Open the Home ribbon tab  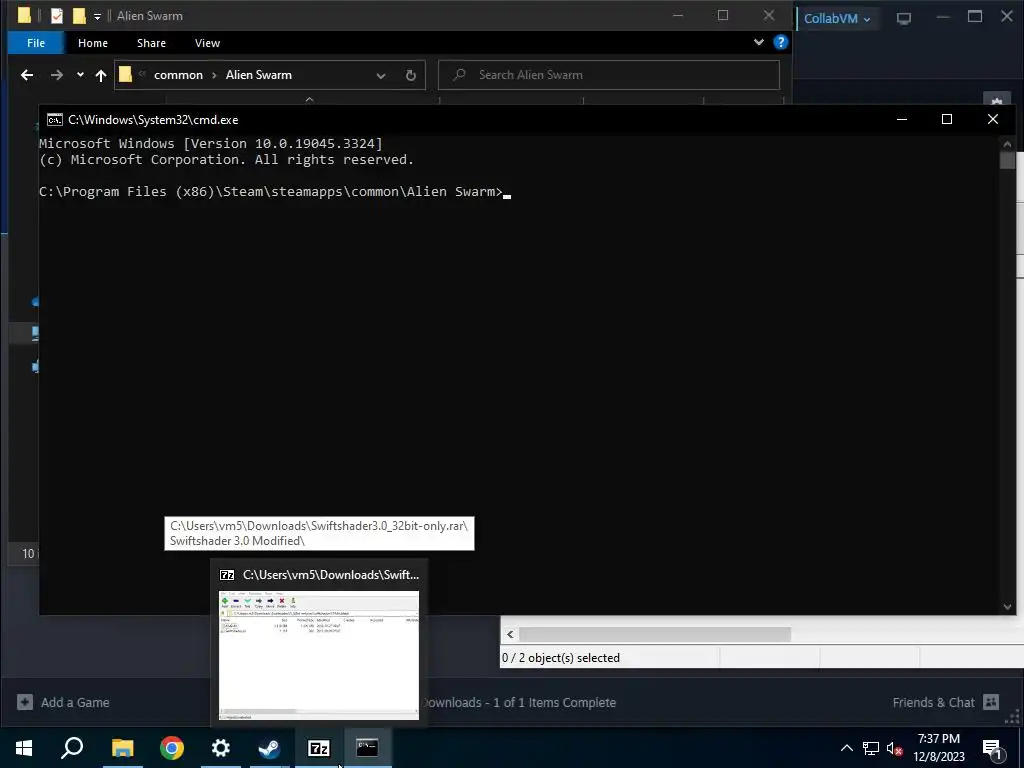pyautogui.click(x=93, y=43)
